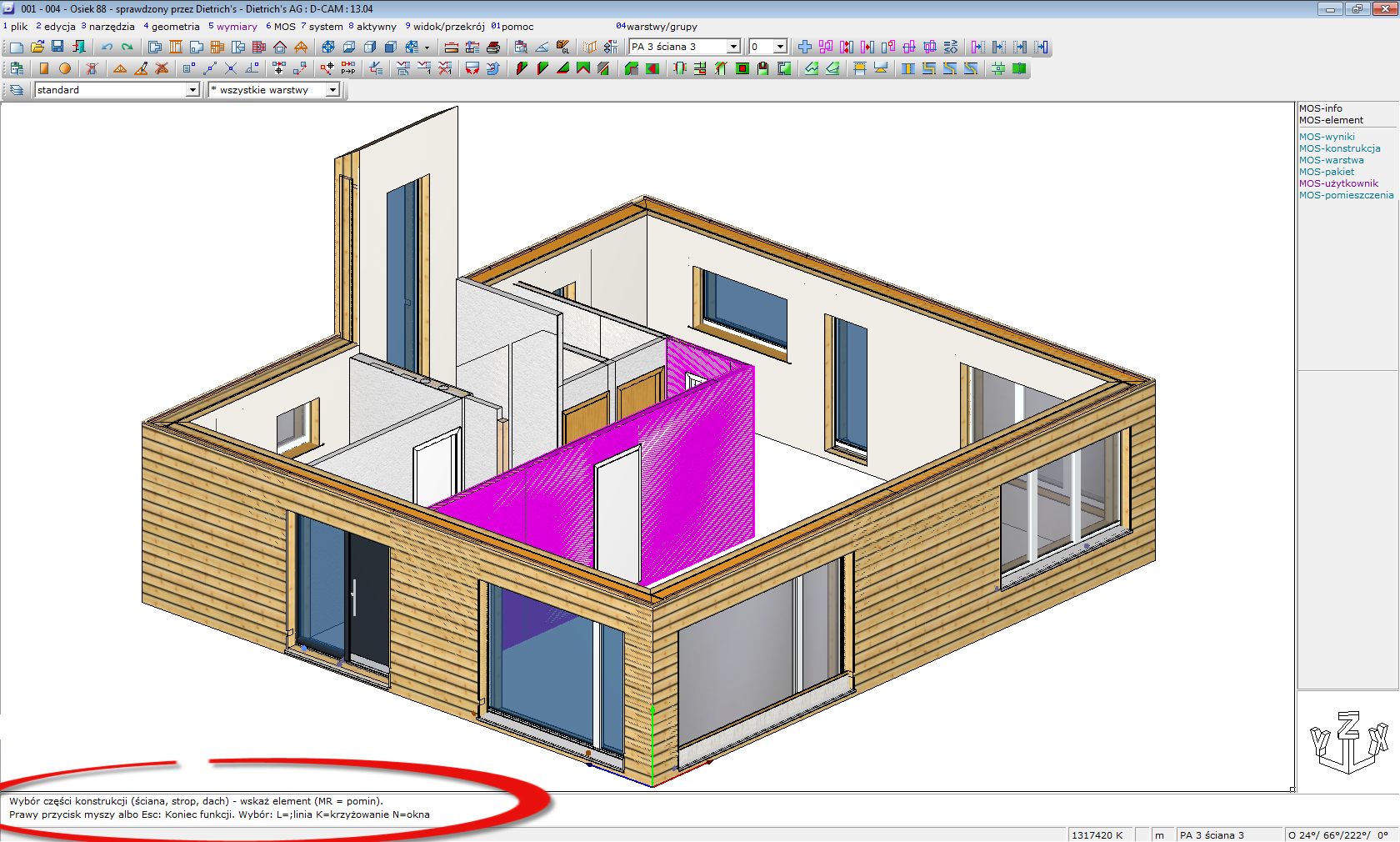Image resolution: width=1400 pixels, height=842 pixels.
Task: Click the 'MOS-pomieszczenia' link
Action: (x=1346, y=195)
